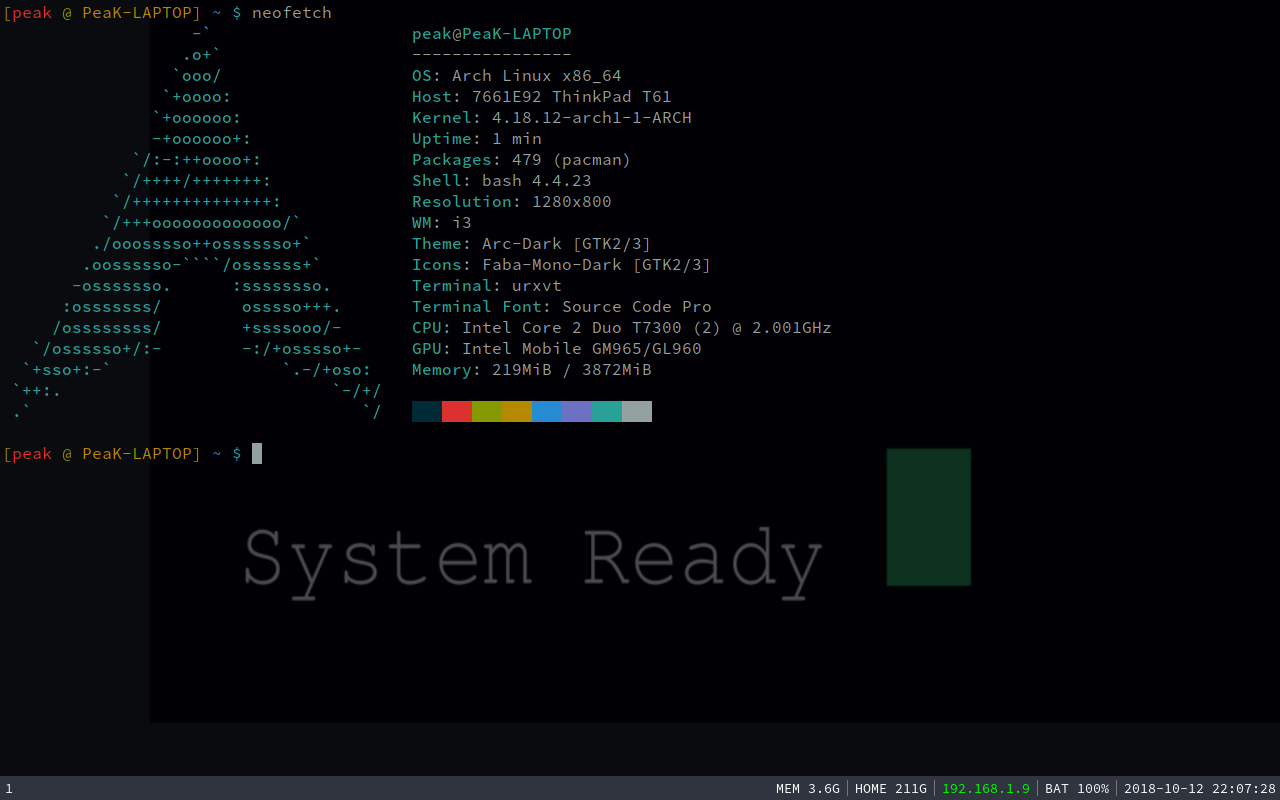Click the blue color block in neofetch
This screenshot has width=1280, height=800.
(547, 411)
